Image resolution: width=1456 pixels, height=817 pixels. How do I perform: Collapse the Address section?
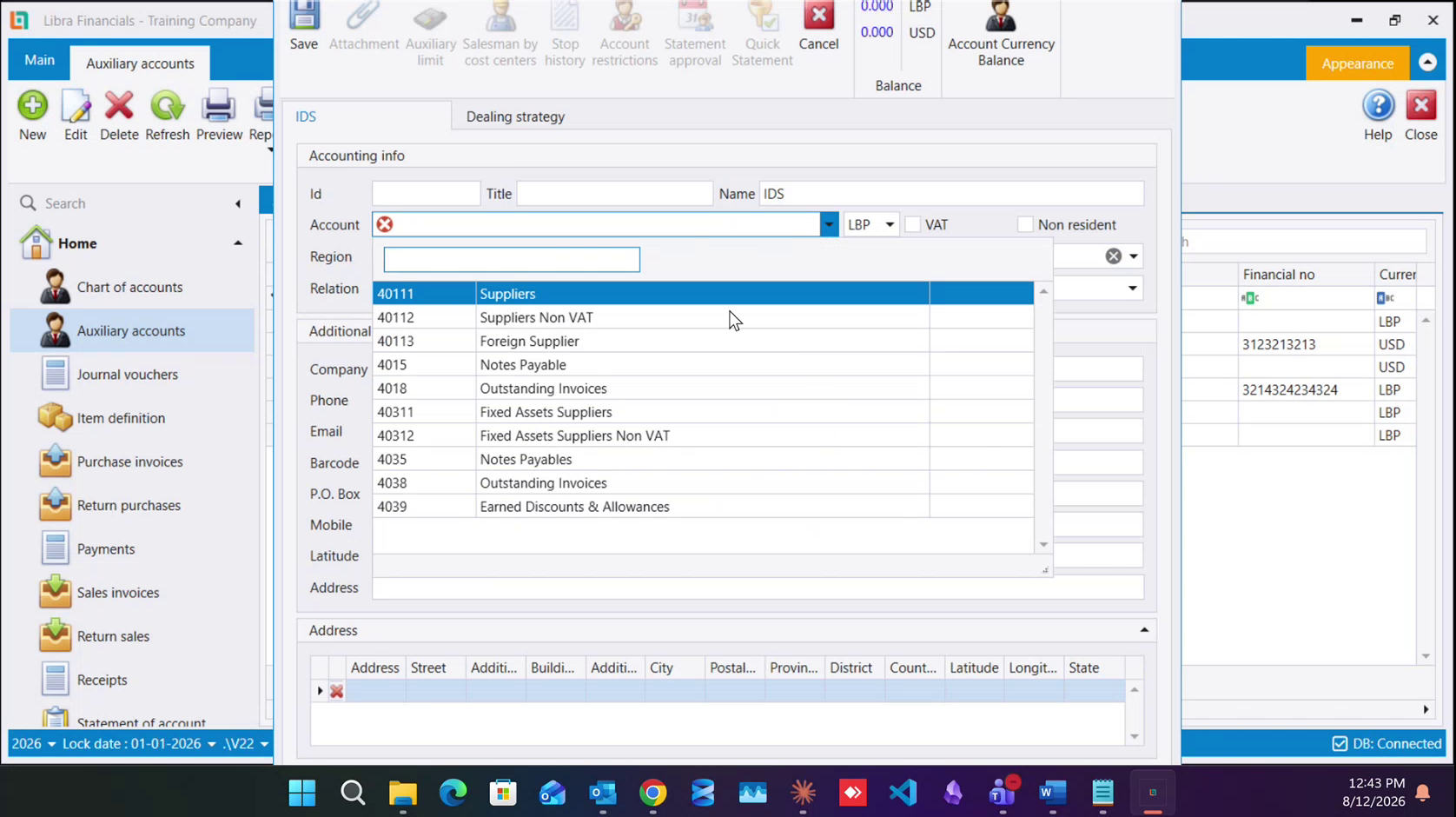pyautogui.click(x=1144, y=630)
